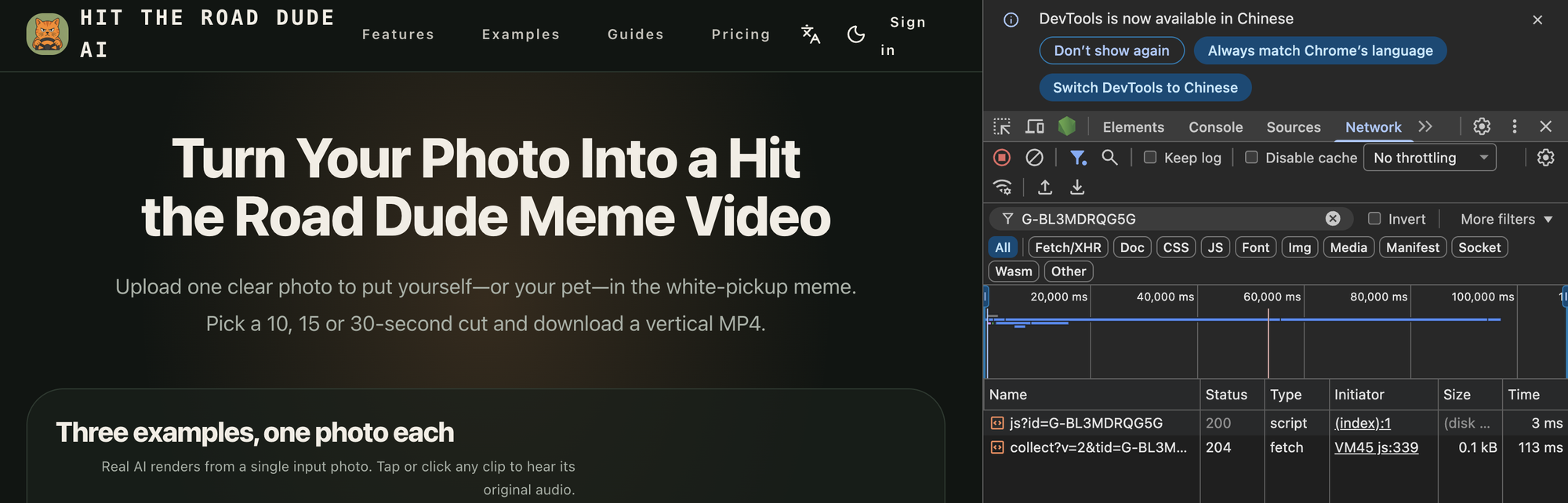Switch the site to dark mode with the moon icon
The image size is (1568, 503).
click(x=856, y=35)
